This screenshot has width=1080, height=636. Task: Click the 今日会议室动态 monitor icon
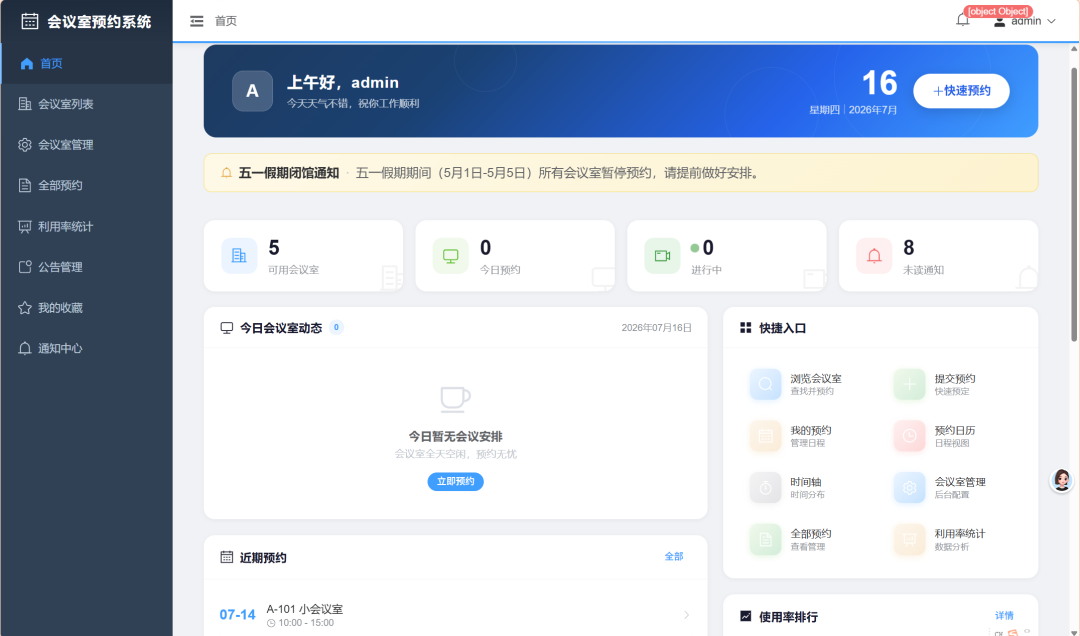pos(227,328)
